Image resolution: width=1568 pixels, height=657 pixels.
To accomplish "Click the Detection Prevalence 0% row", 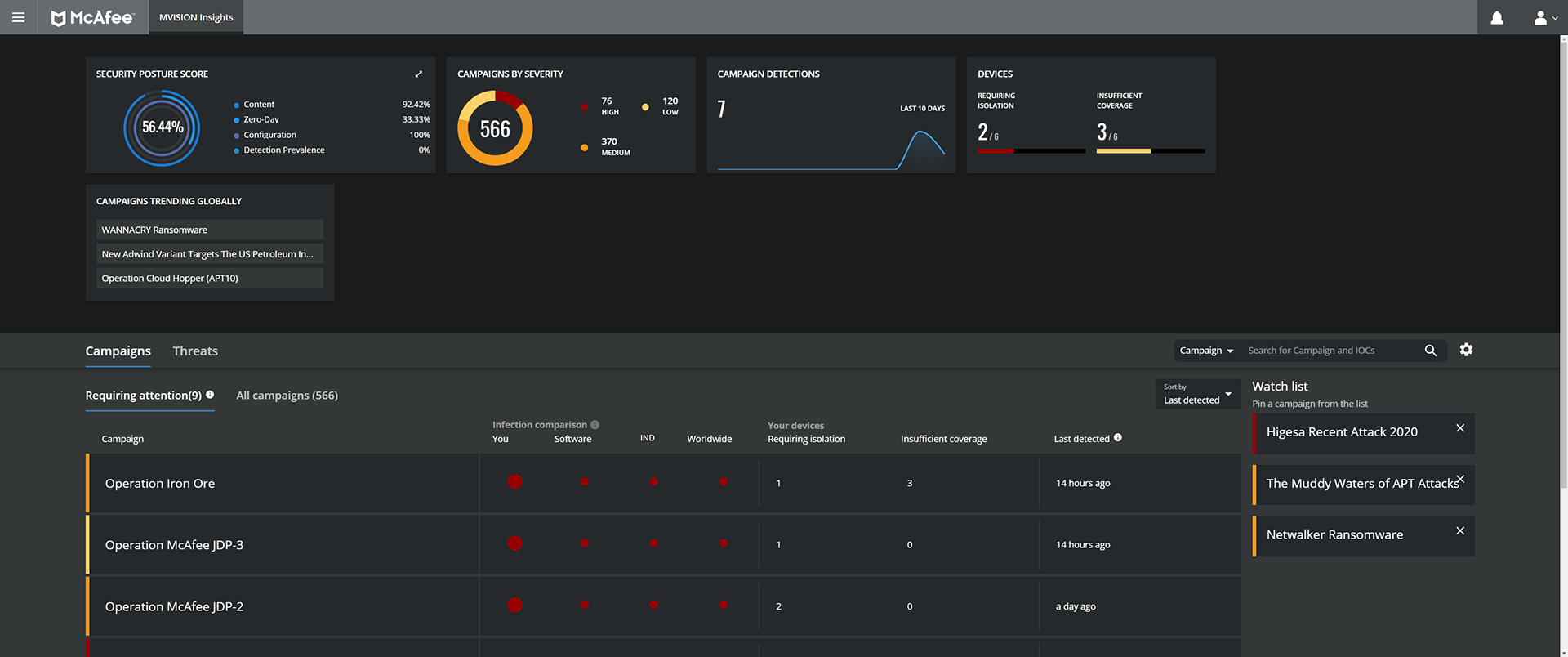I will point(332,150).
